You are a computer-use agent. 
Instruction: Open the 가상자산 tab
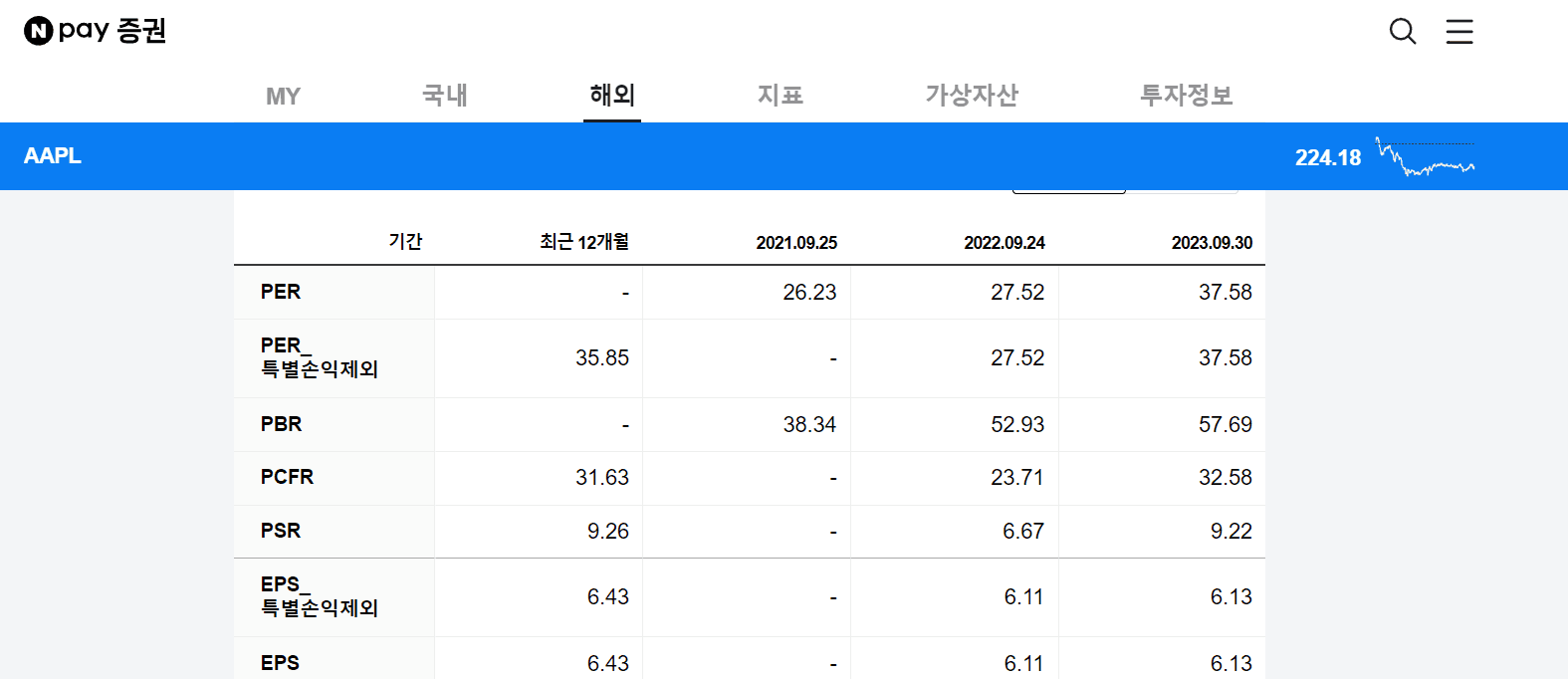972,96
